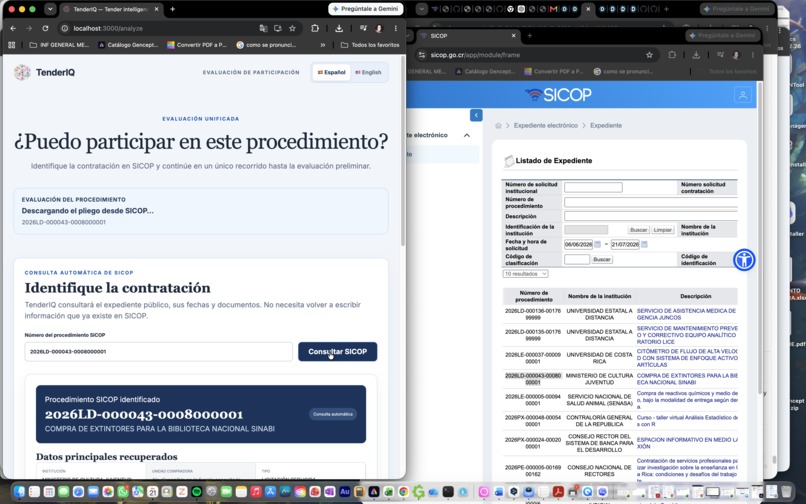806x504 pixels.
Task: Click the Consultar SICOP button
Action: tap(337, 352)
